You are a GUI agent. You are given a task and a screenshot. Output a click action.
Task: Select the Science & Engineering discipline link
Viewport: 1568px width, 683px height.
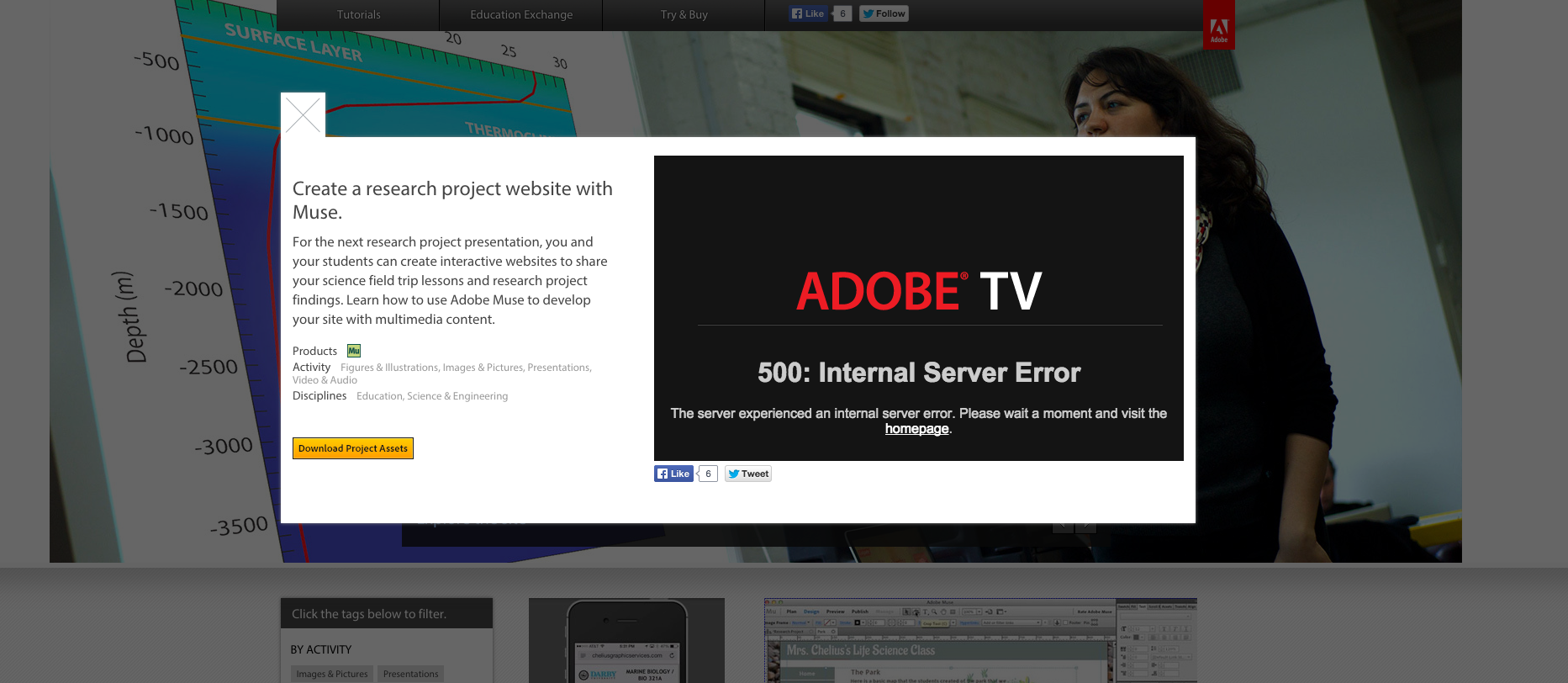tap(457, 396)
